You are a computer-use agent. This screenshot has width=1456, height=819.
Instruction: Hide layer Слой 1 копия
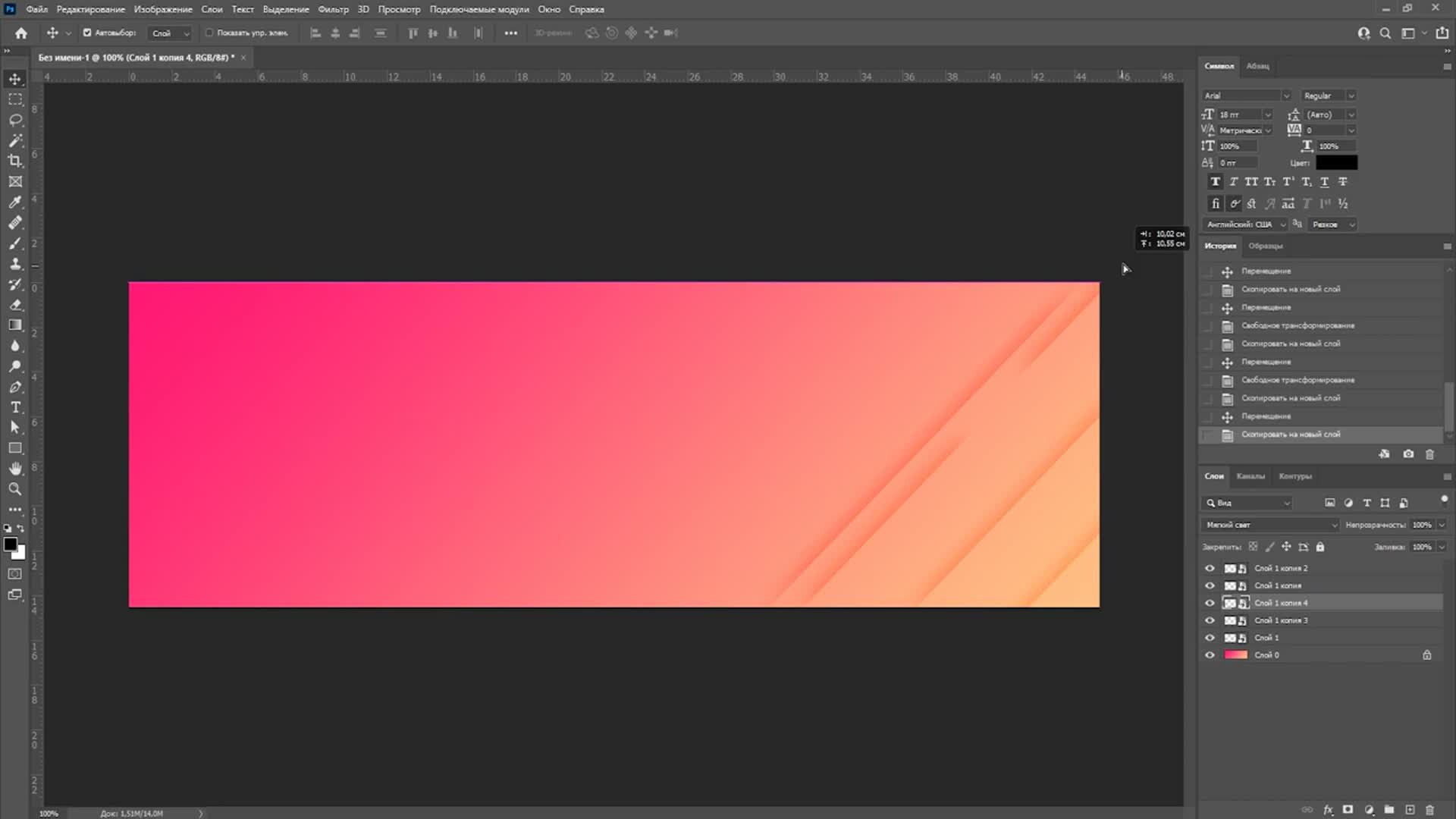pos(1210,585)
